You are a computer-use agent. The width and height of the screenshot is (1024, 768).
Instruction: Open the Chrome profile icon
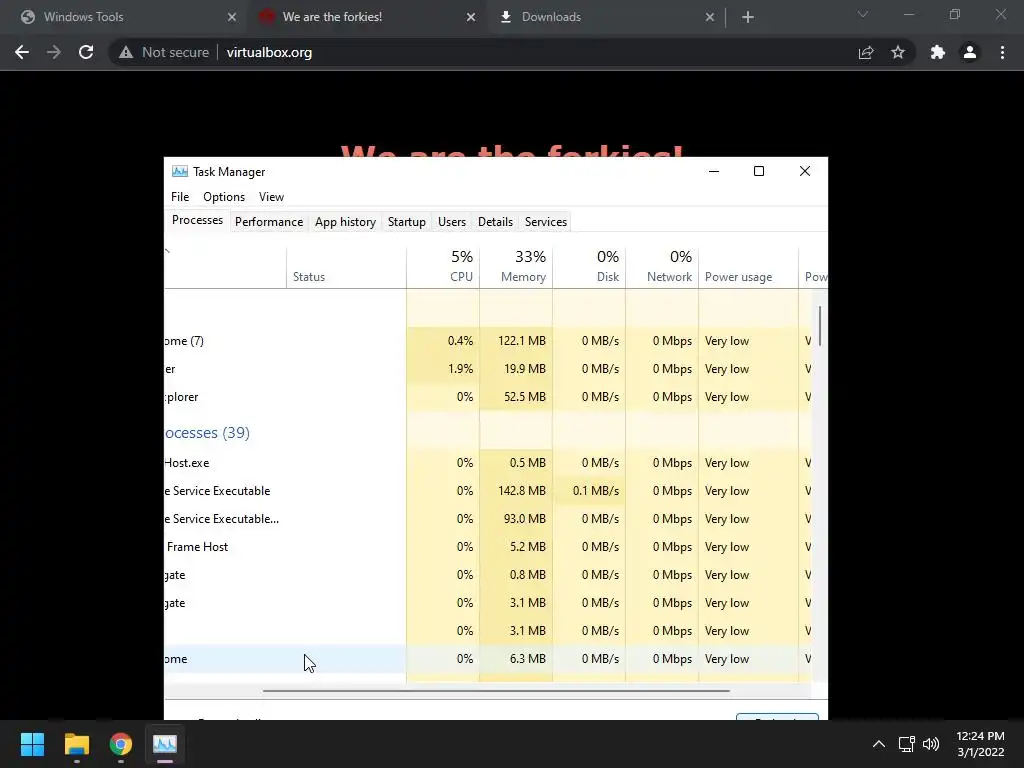click(970, 52)
